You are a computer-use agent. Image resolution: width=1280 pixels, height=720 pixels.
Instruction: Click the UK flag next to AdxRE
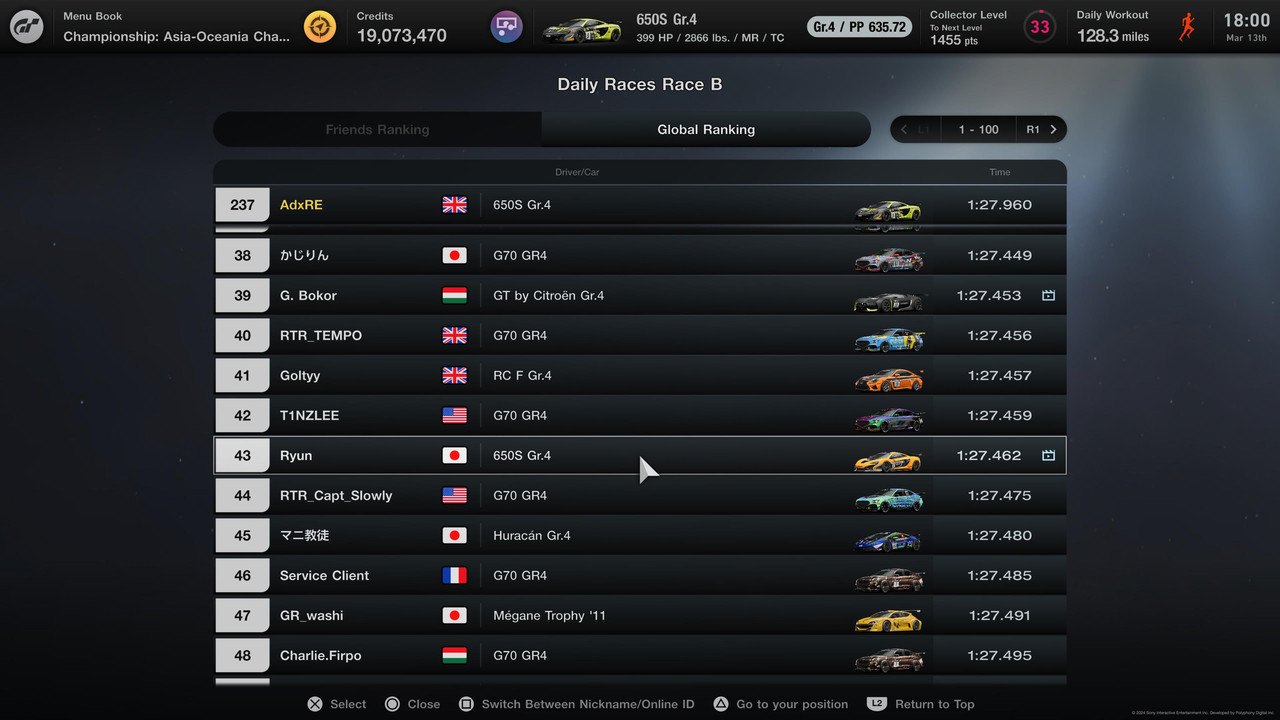pyautogui.click(x=454, y=205)
